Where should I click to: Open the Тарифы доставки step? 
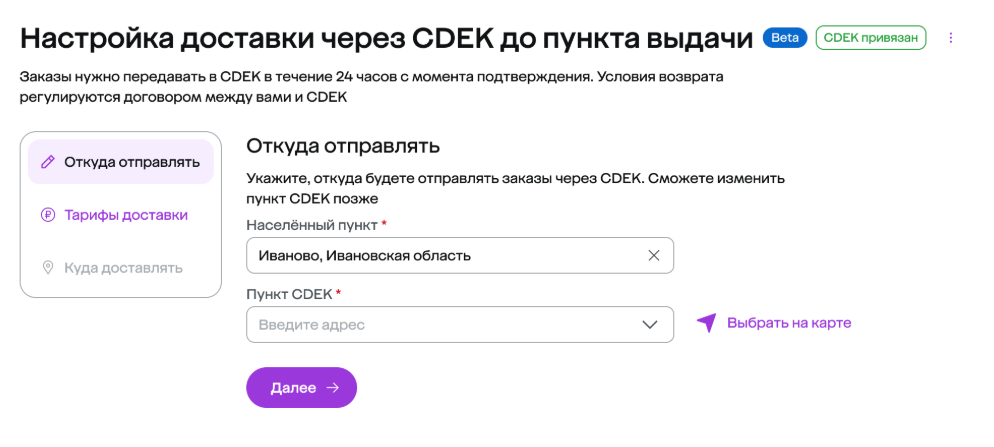tap(126, 215)
